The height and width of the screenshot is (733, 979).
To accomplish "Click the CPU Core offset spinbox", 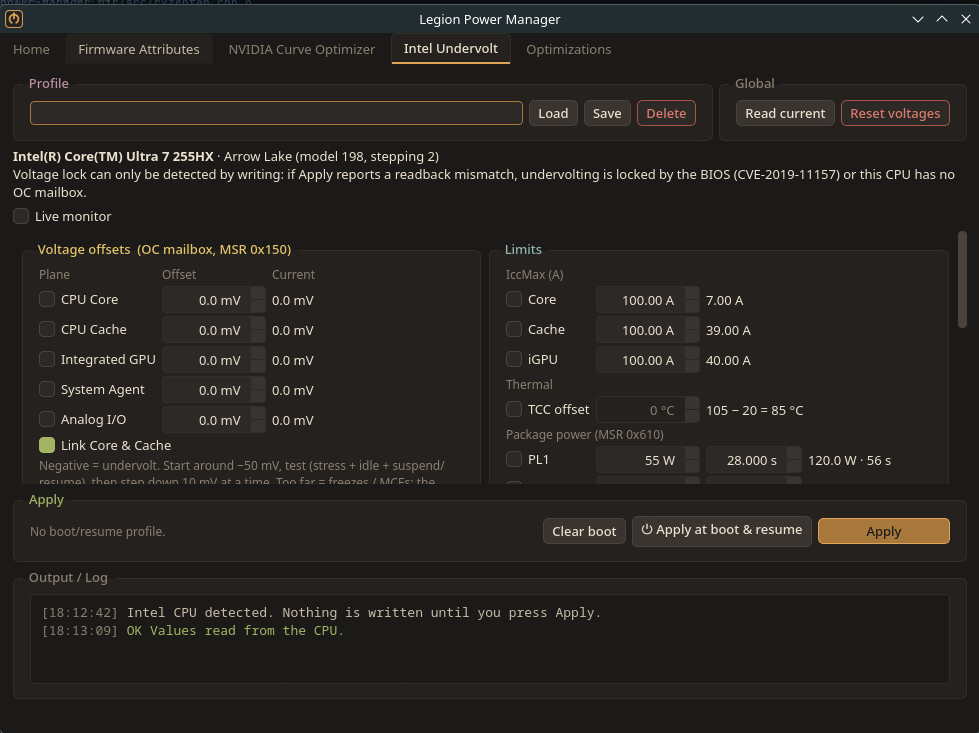I will (x=214, y=300).
